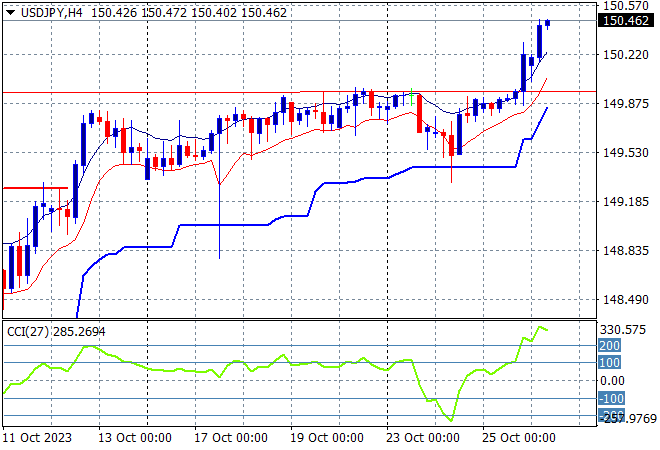
Task: Select the CCI 200 level label
Action: tap(609, 346)
